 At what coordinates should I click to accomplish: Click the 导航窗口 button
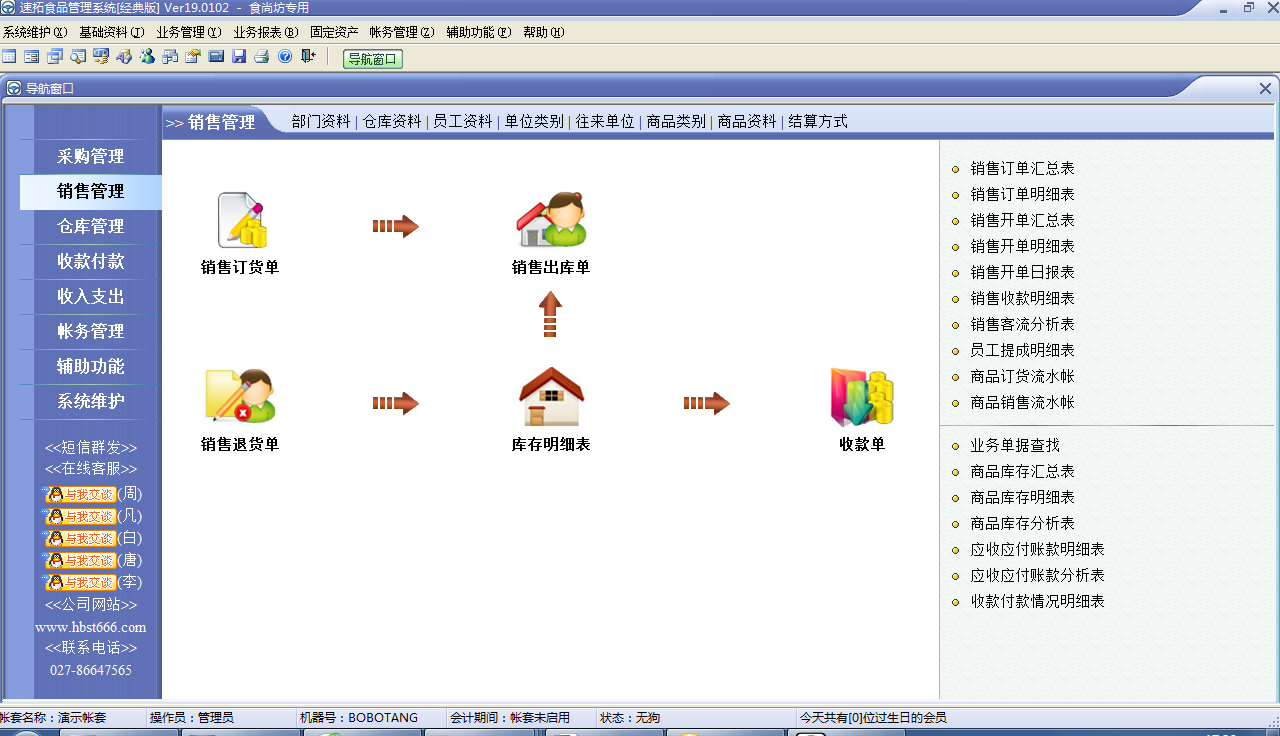[372, 58]
